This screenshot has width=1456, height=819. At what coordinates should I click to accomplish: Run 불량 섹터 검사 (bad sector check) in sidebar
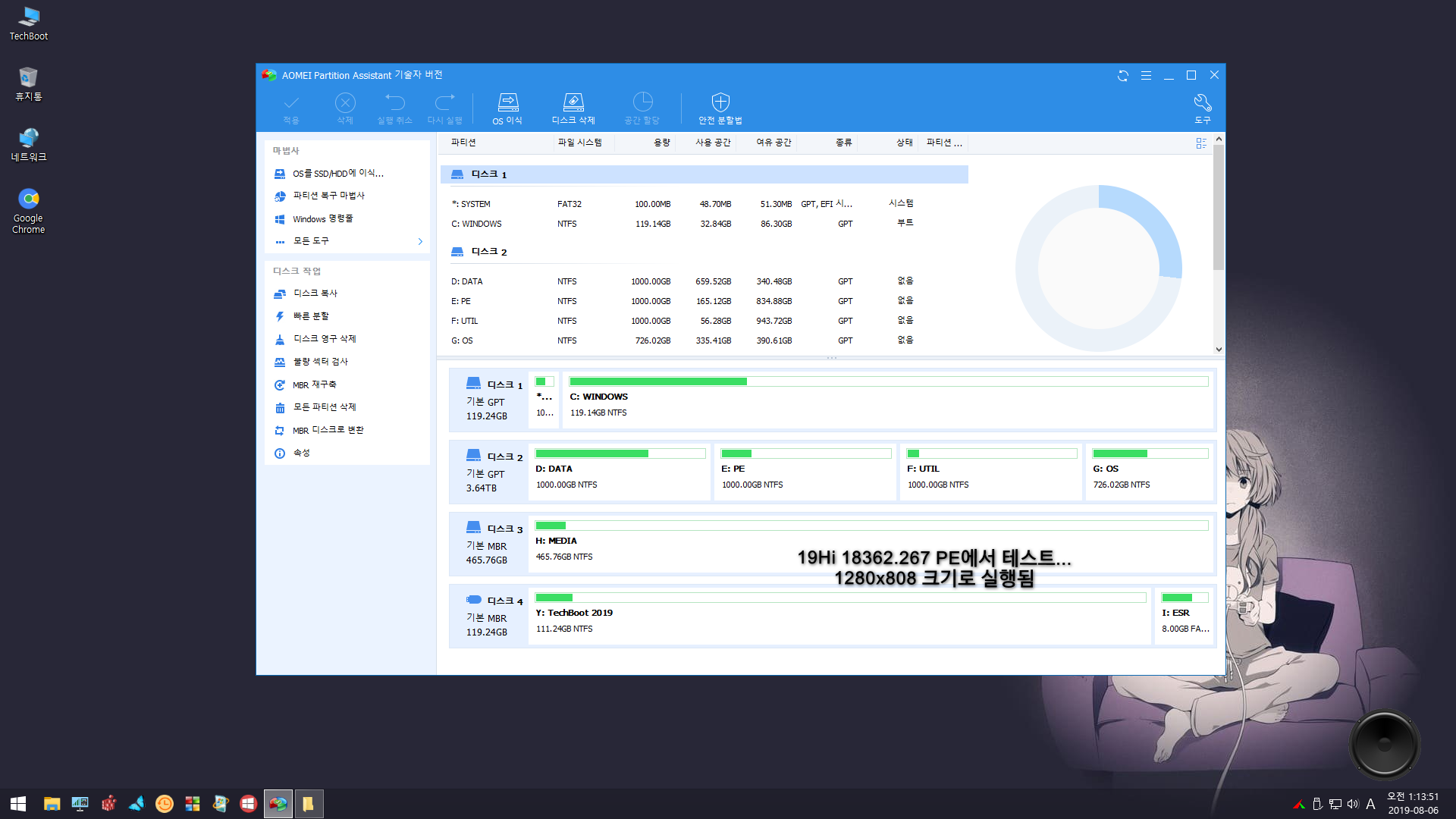point(320,362)
